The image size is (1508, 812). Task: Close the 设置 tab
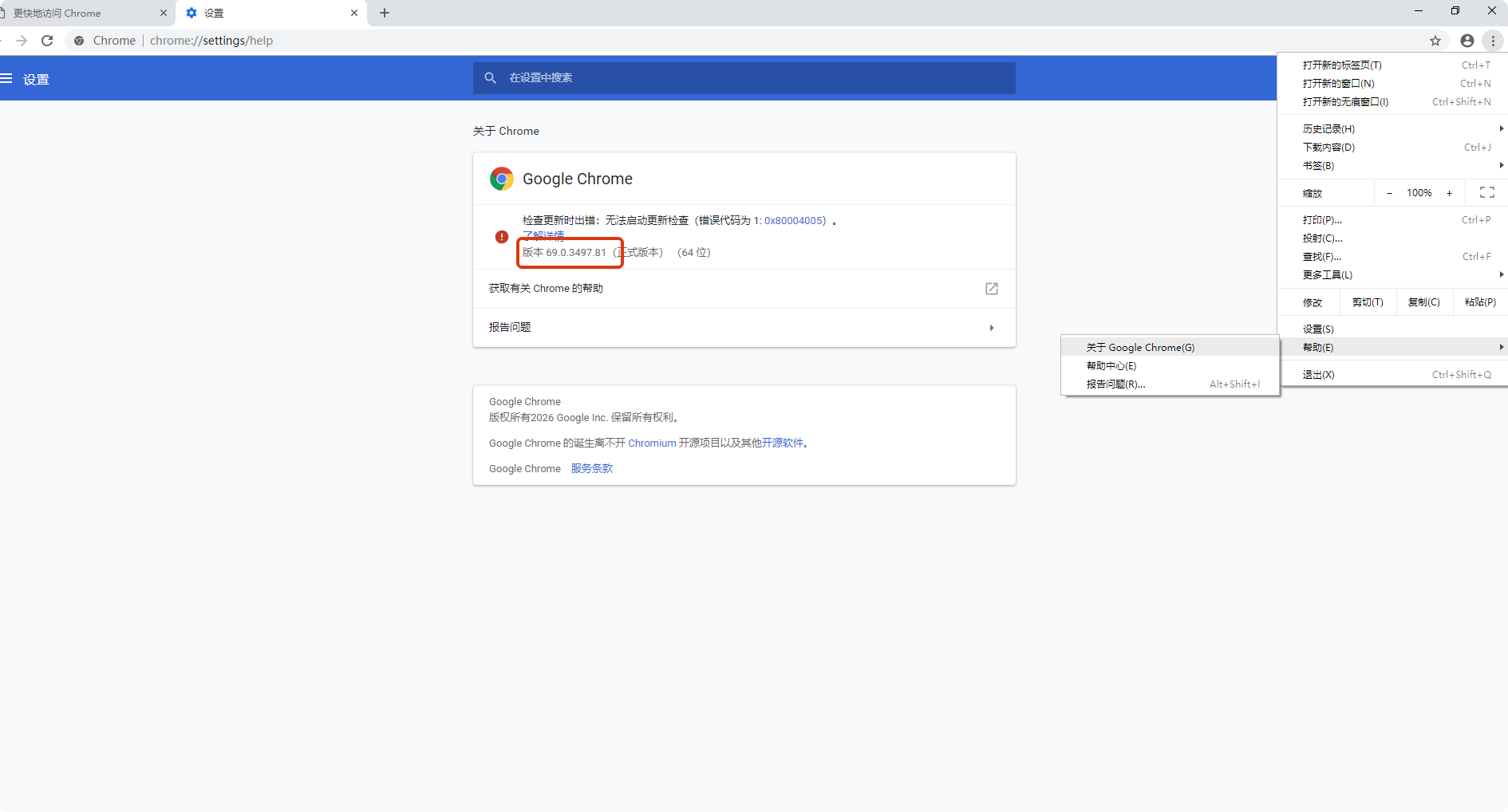pyautogui.click(x=354, y=13)
